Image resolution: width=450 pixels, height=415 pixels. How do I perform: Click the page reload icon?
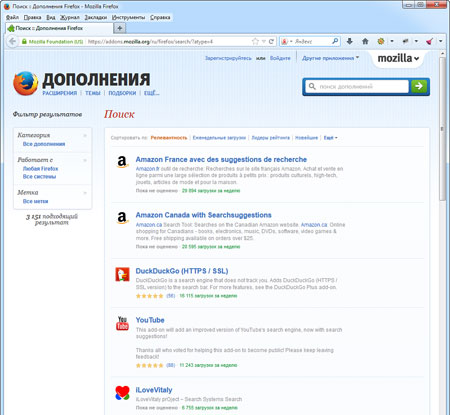(271, 41)
